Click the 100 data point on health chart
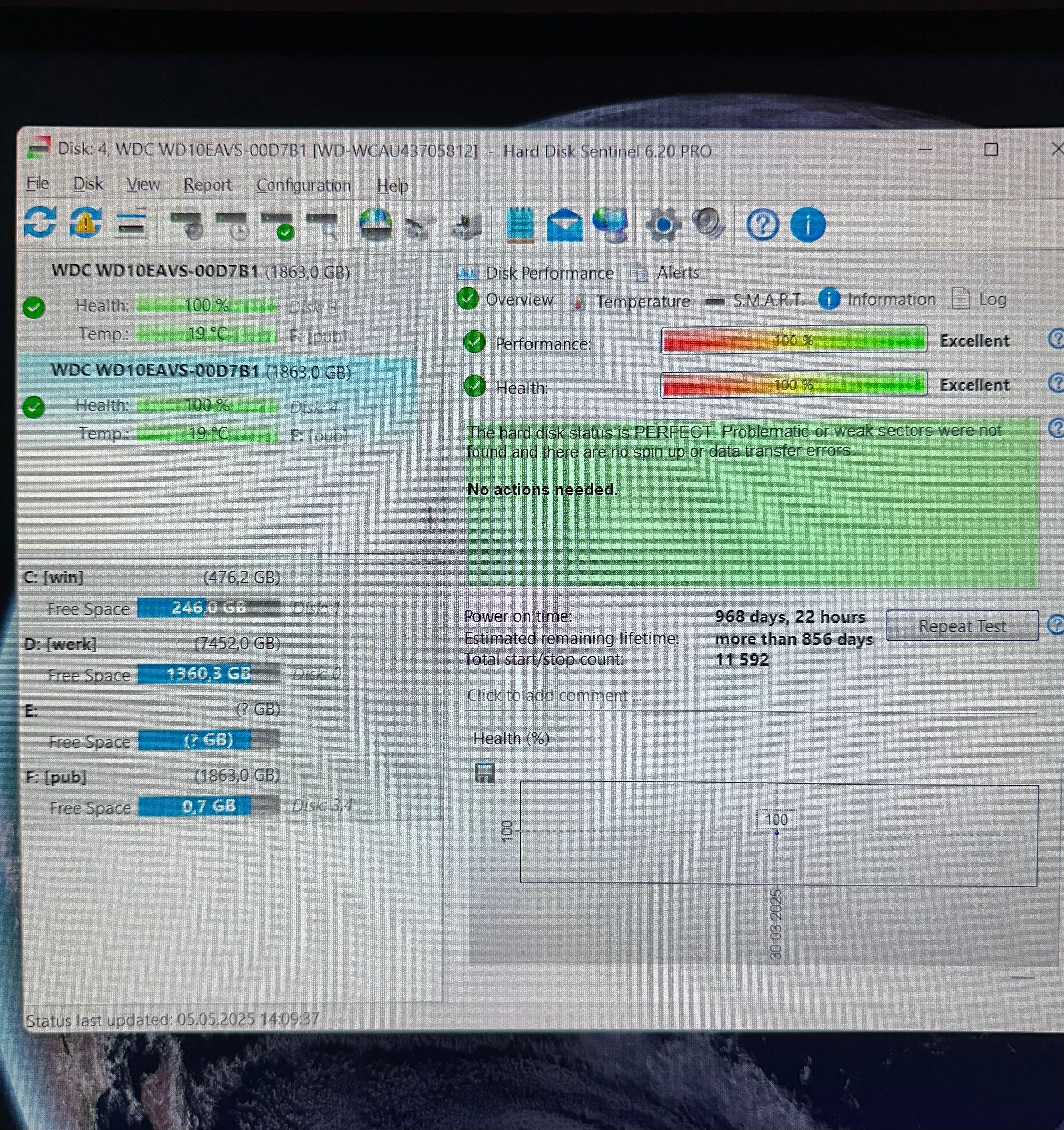Viewport: 1064px width, 1130px height. [x=777, y=833]
